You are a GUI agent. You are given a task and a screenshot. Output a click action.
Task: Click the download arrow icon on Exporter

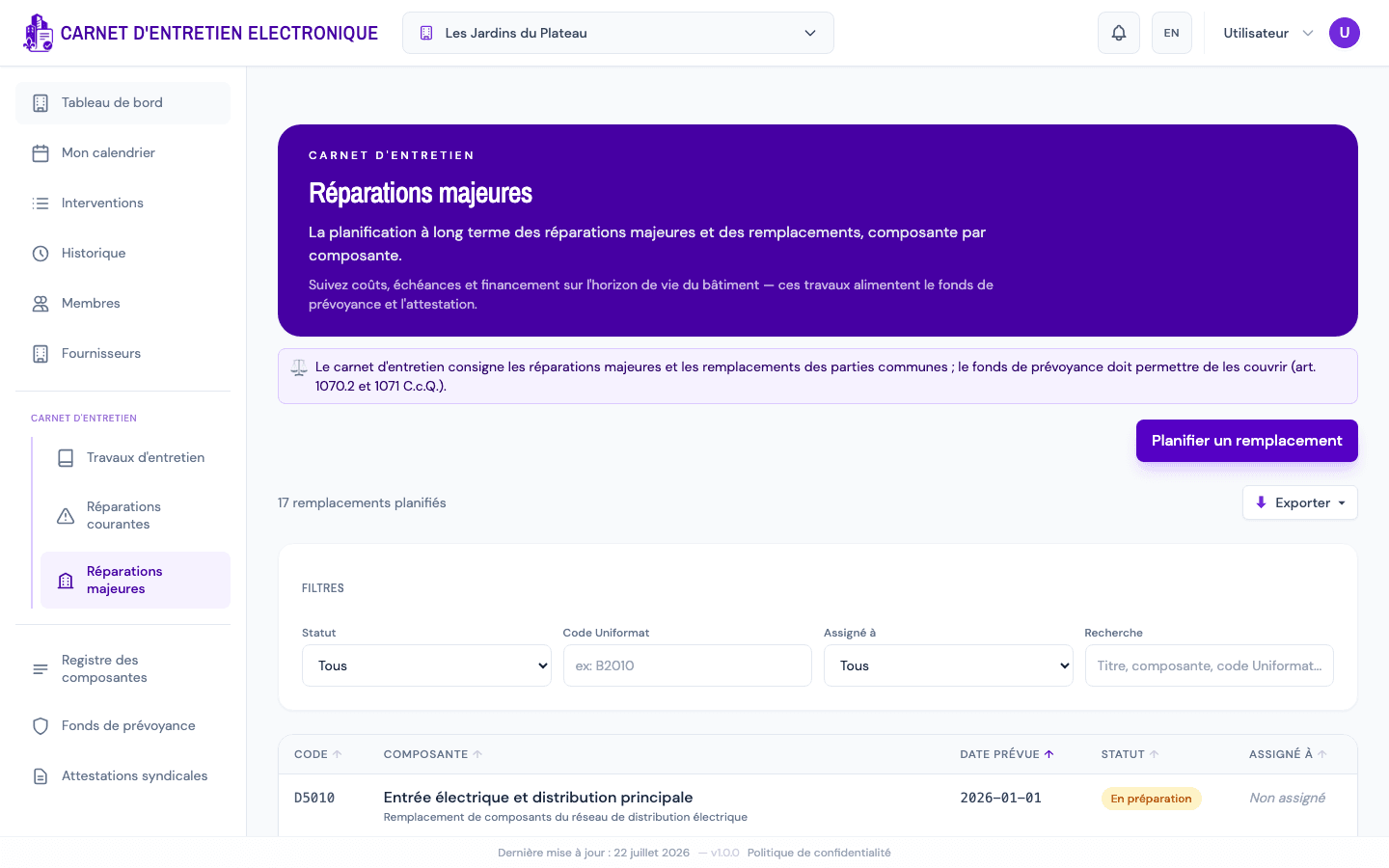[1261, 502]
